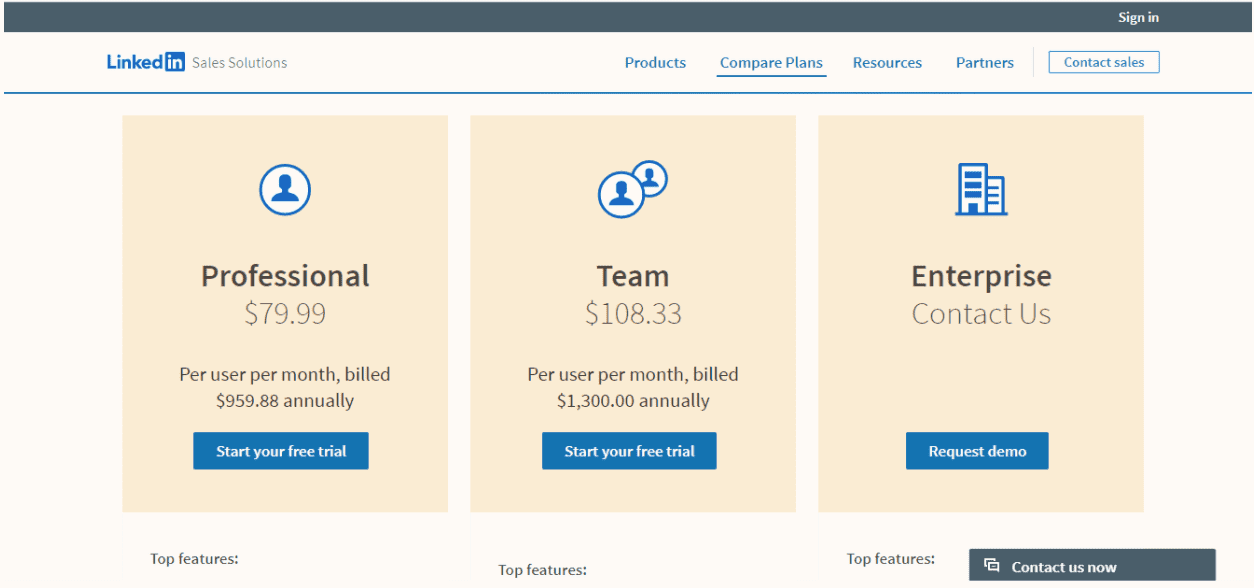Select the Compare Plans tab
This screenshot has width=1254, height=588.
pyautogui.click(x=771, y=63)
